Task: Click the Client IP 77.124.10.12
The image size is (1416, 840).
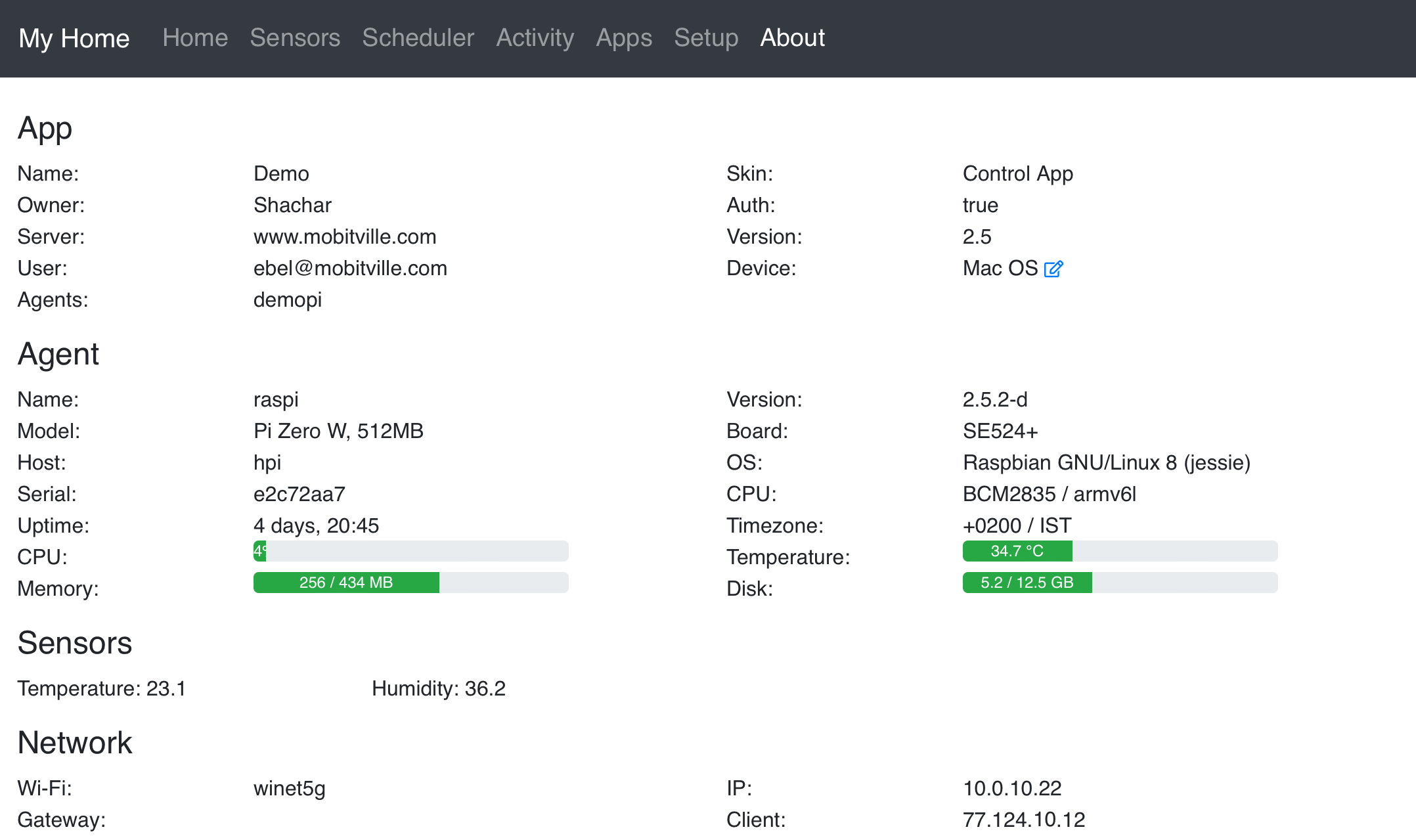Action: (x=1023, y=820)
